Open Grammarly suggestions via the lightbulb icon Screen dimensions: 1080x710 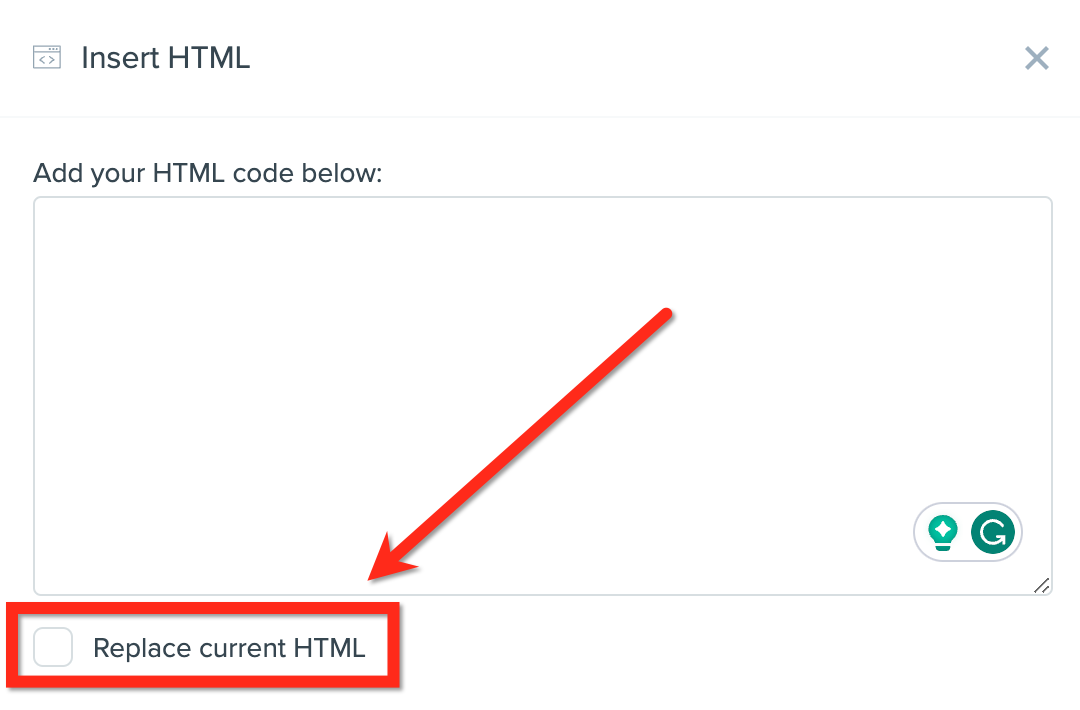click(944, 531)
